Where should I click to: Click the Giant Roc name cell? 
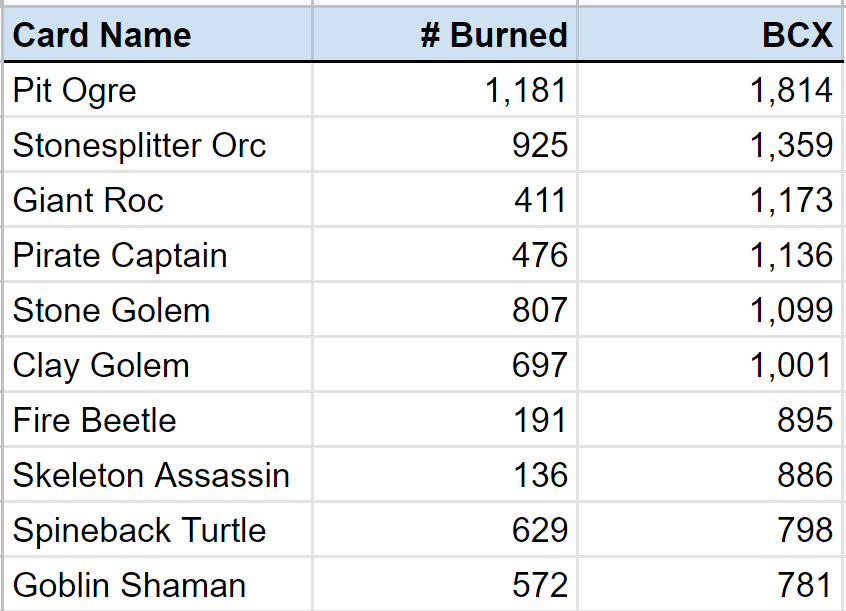click(88, 201)
